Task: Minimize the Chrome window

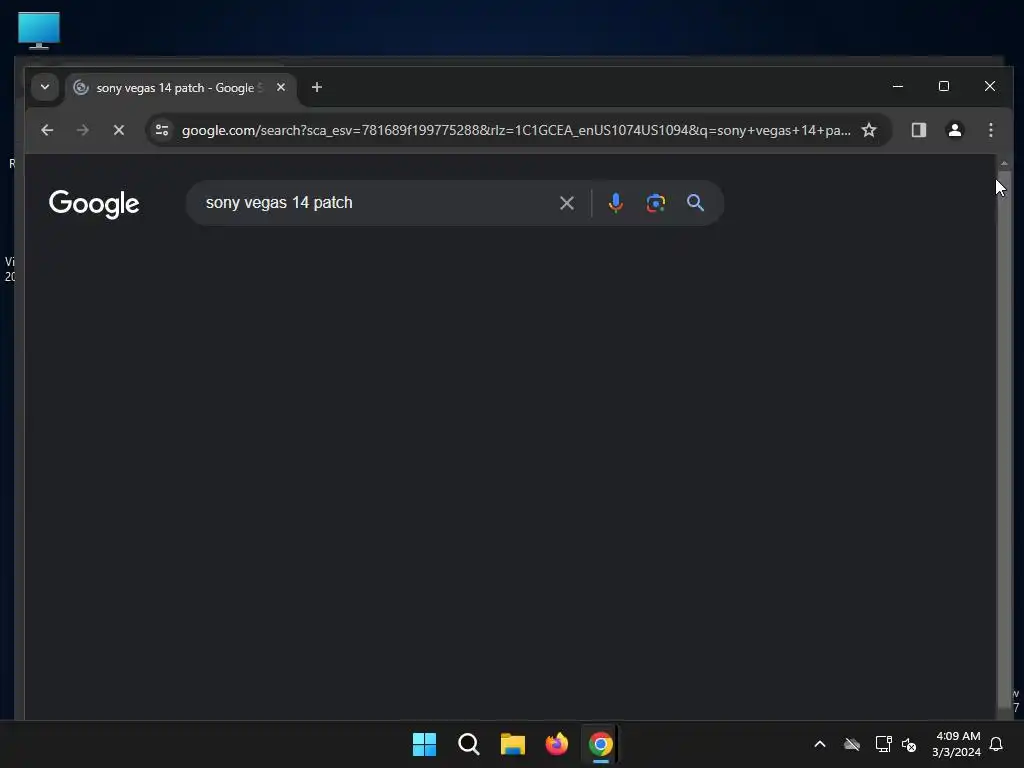Action: click(898, 86)
